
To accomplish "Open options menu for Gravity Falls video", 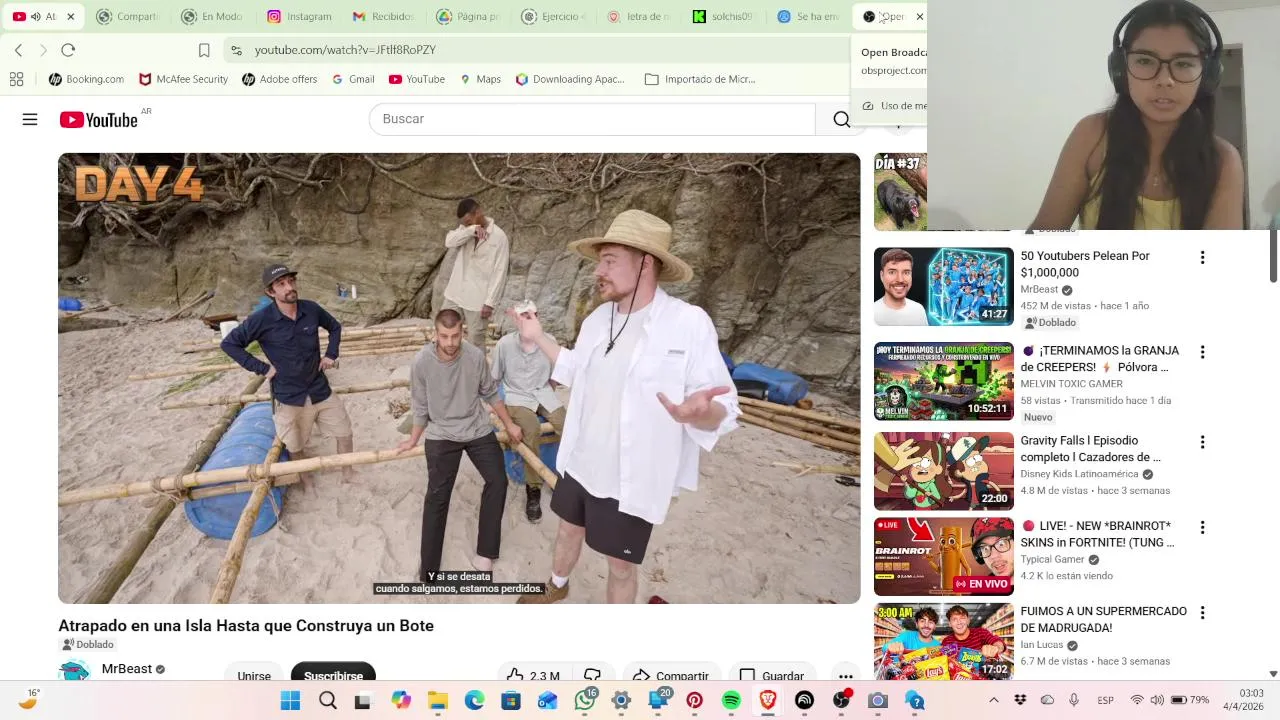I will point(1202,442).
